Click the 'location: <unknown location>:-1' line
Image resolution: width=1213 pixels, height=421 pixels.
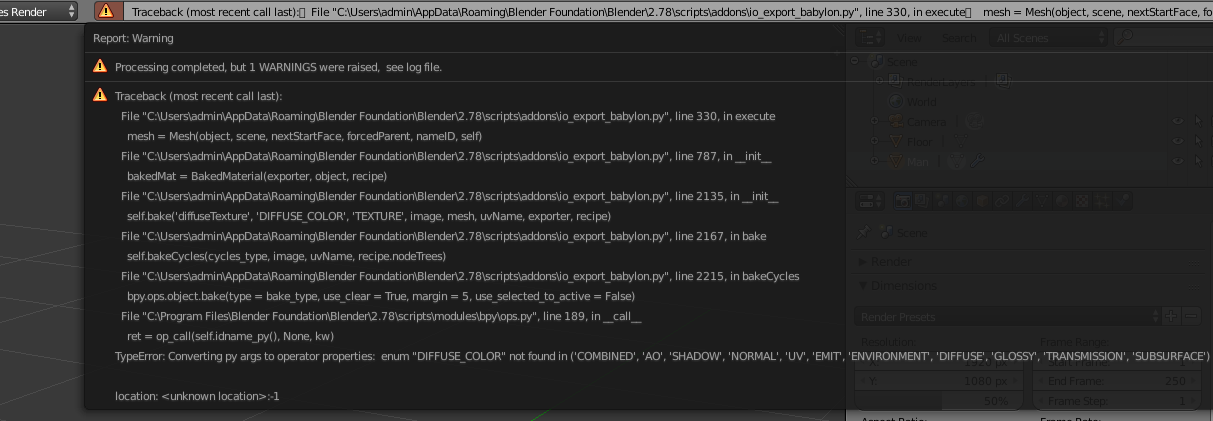(x=197, y=396)
